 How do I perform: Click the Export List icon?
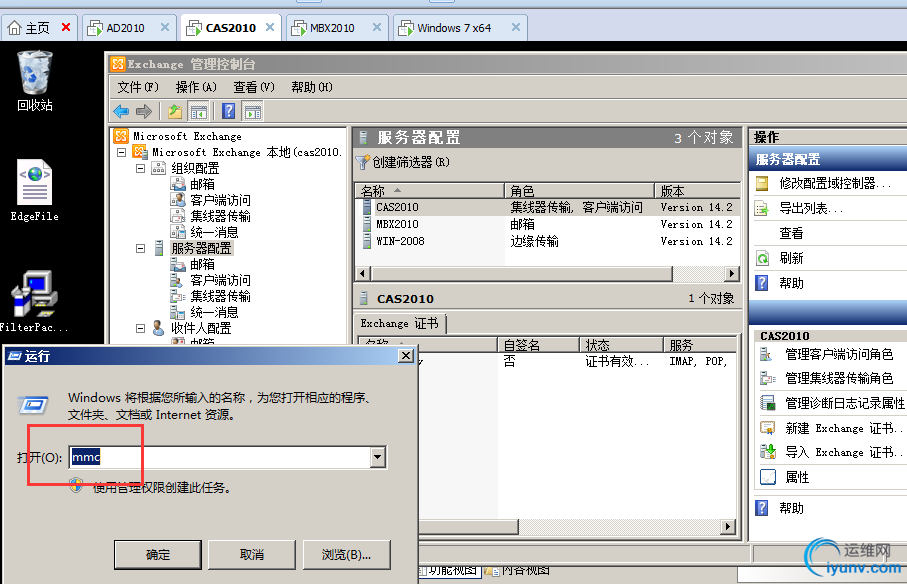pos(762,208)
